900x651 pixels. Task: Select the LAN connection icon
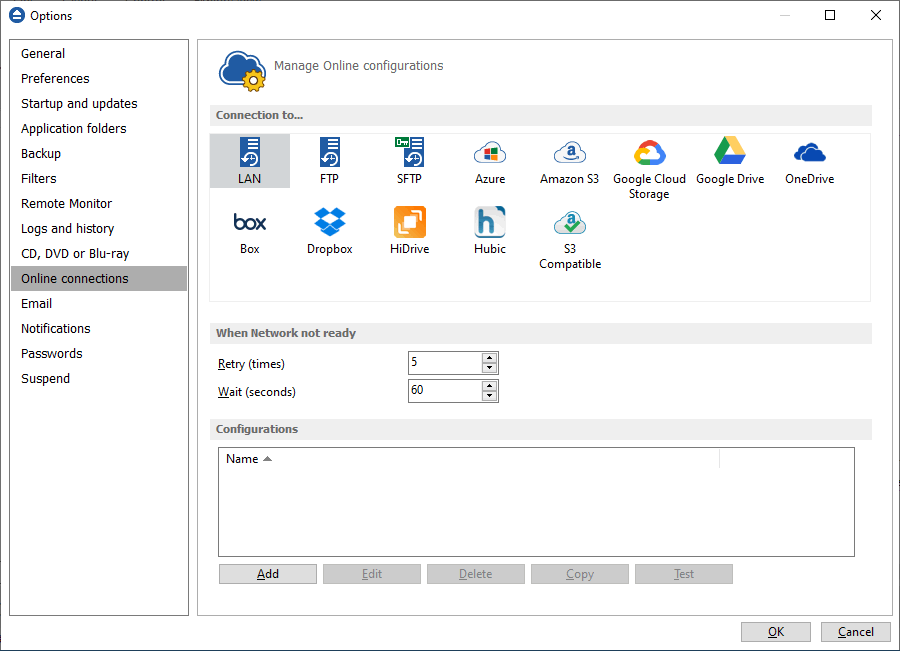coord(250,161)
